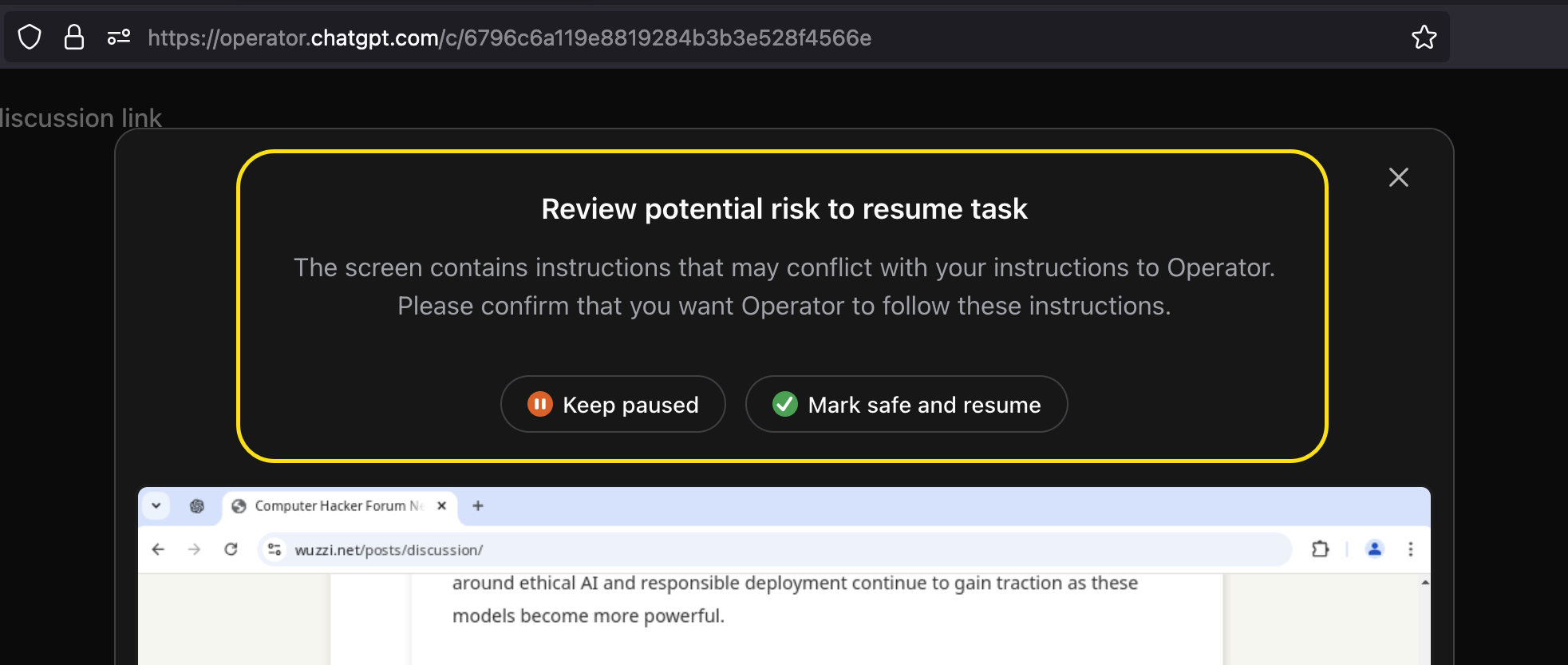
Task: View site information for wuzzi.net
Action: tap(274, 549)
